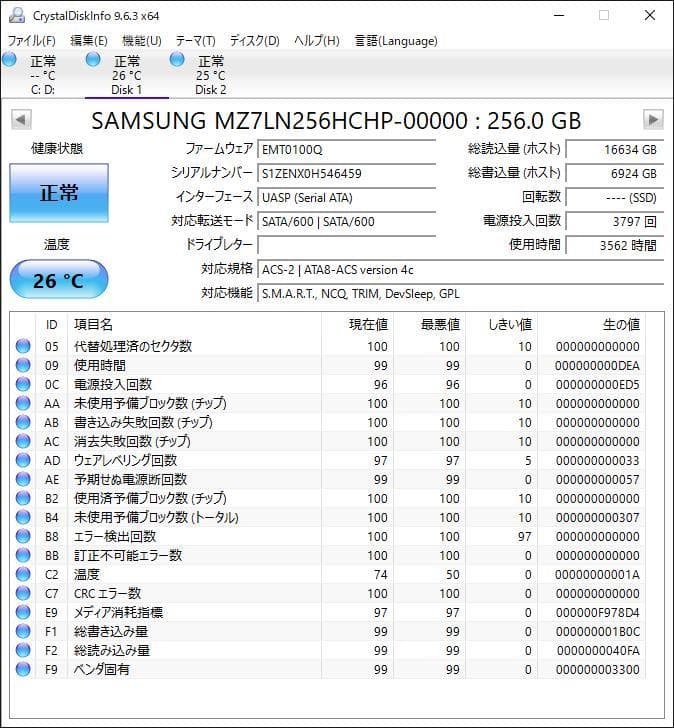Image resolution: width=674 pixels, height=728 pixels.
Task: Select the ウェアレベリング回数 attribute name
Action: (x=125, y=460)
